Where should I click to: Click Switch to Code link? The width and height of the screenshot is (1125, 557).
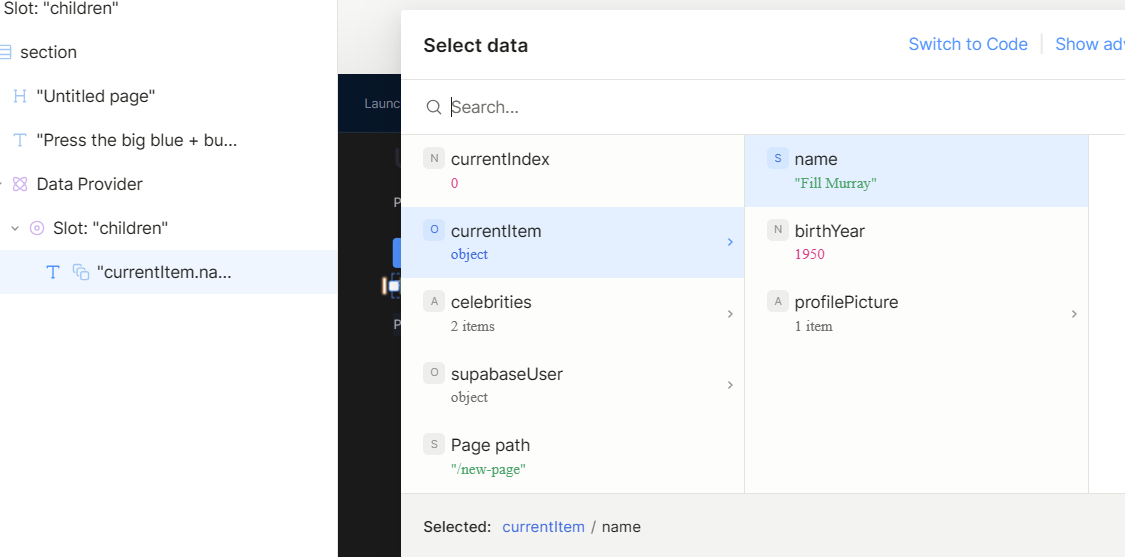pos(967,44)
